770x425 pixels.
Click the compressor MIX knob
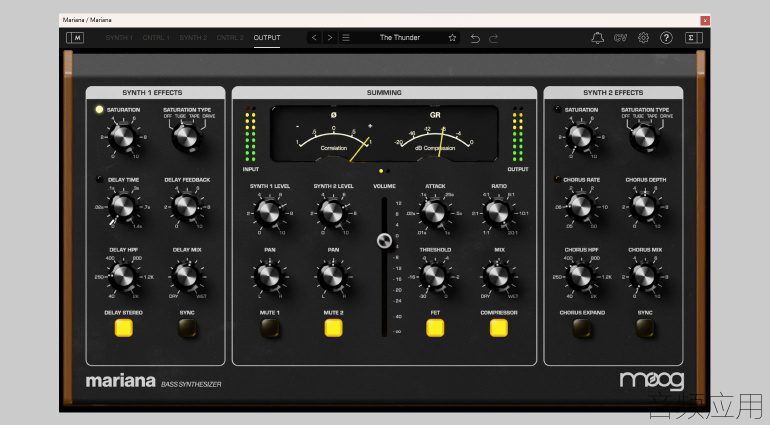click(498, 277)
